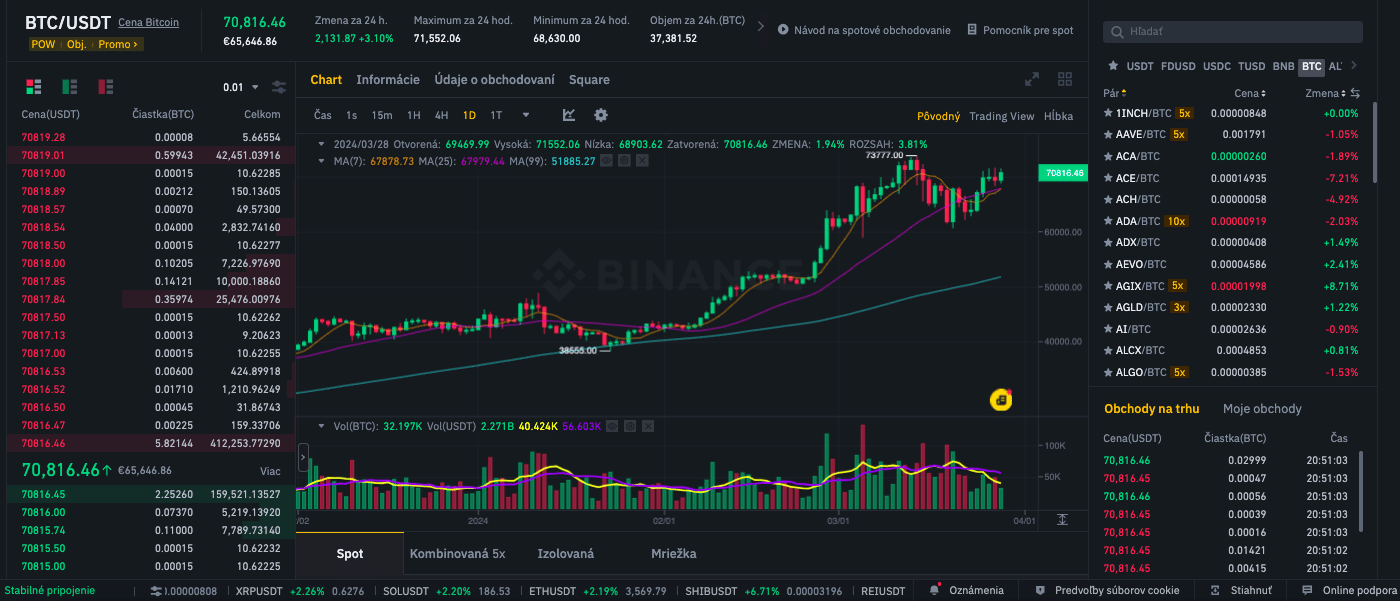Select the line chart indicator icon next to intervals

pyautogui.click(x=570, y=115)
